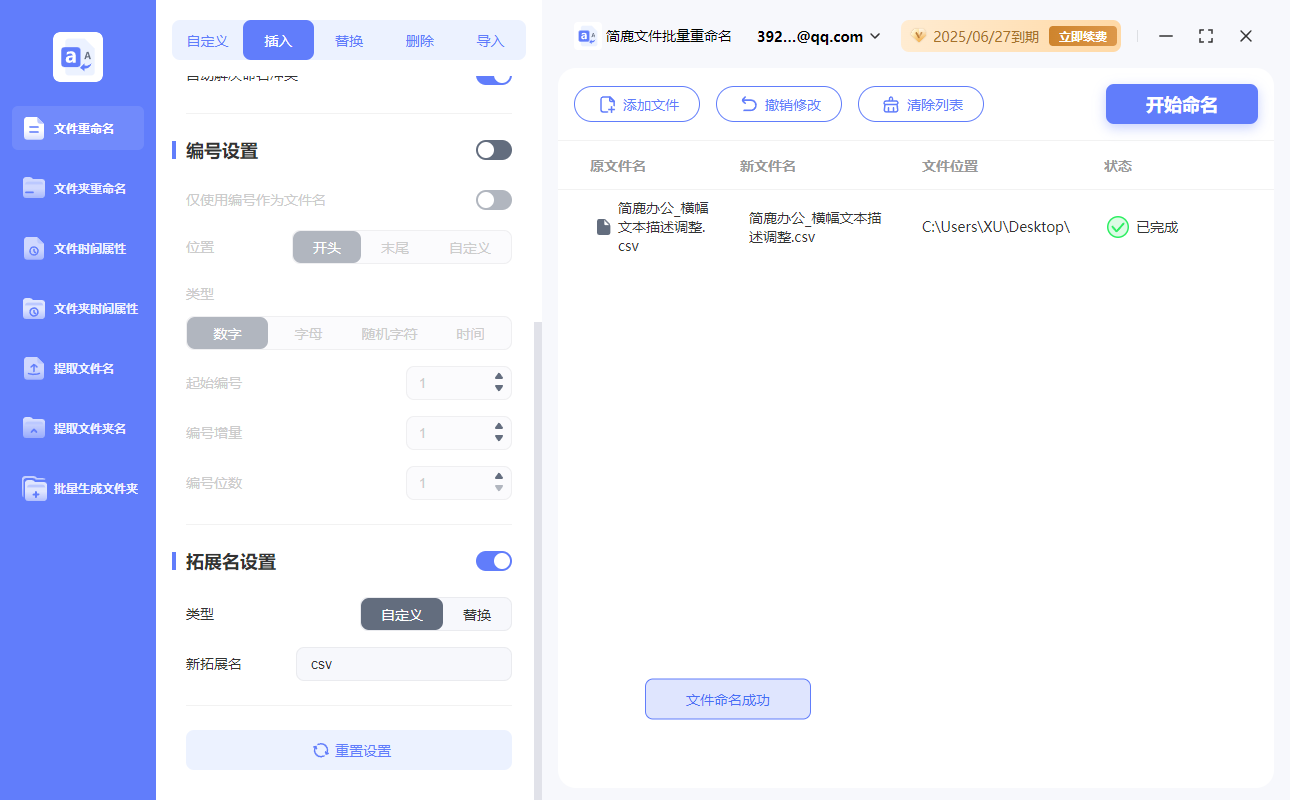Switch to the 导入 tab
This screenshot has width=1290, height=800.
click(490, 40)
